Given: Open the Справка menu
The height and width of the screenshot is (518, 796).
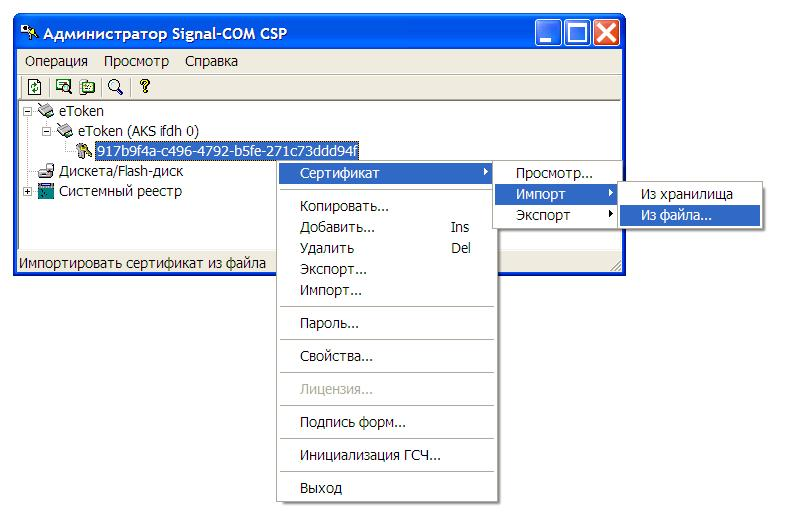Looking at the screenshot, I should coord(211,61).
